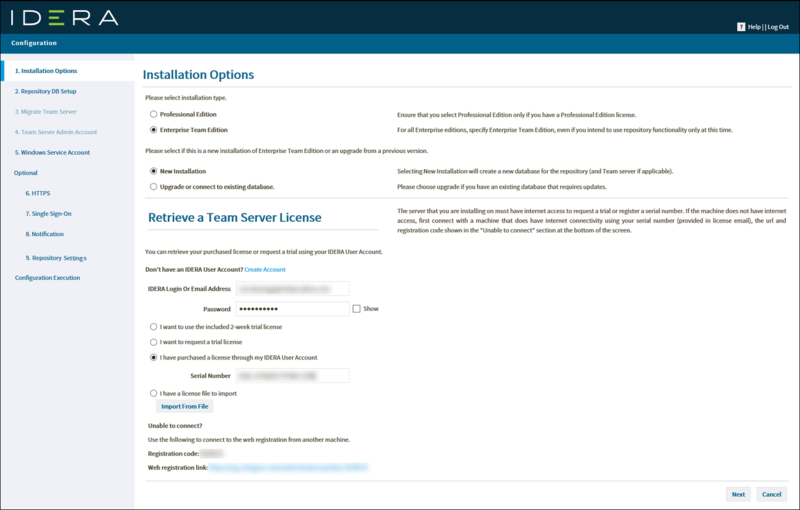Select Professional Edition radio button
Image resolution: width=800 pixels, height=510 pixels.
coord(154,114)
